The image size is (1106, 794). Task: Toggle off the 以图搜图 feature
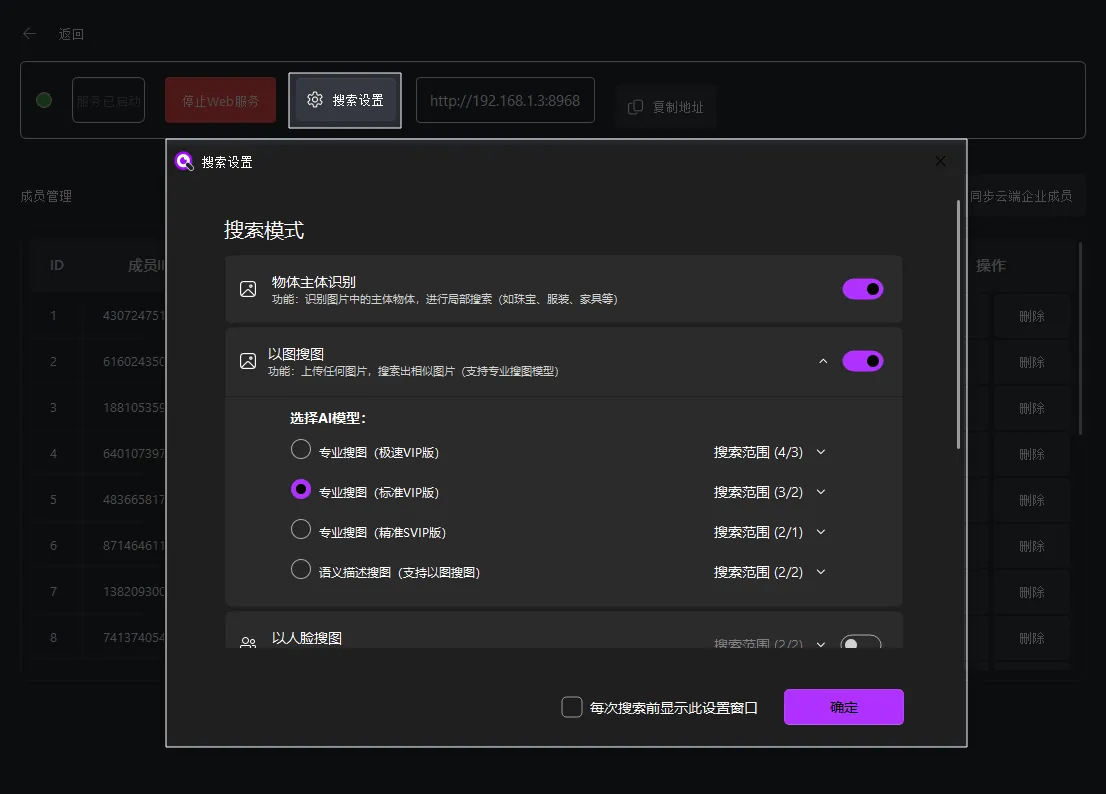click(x=863, y=361)
